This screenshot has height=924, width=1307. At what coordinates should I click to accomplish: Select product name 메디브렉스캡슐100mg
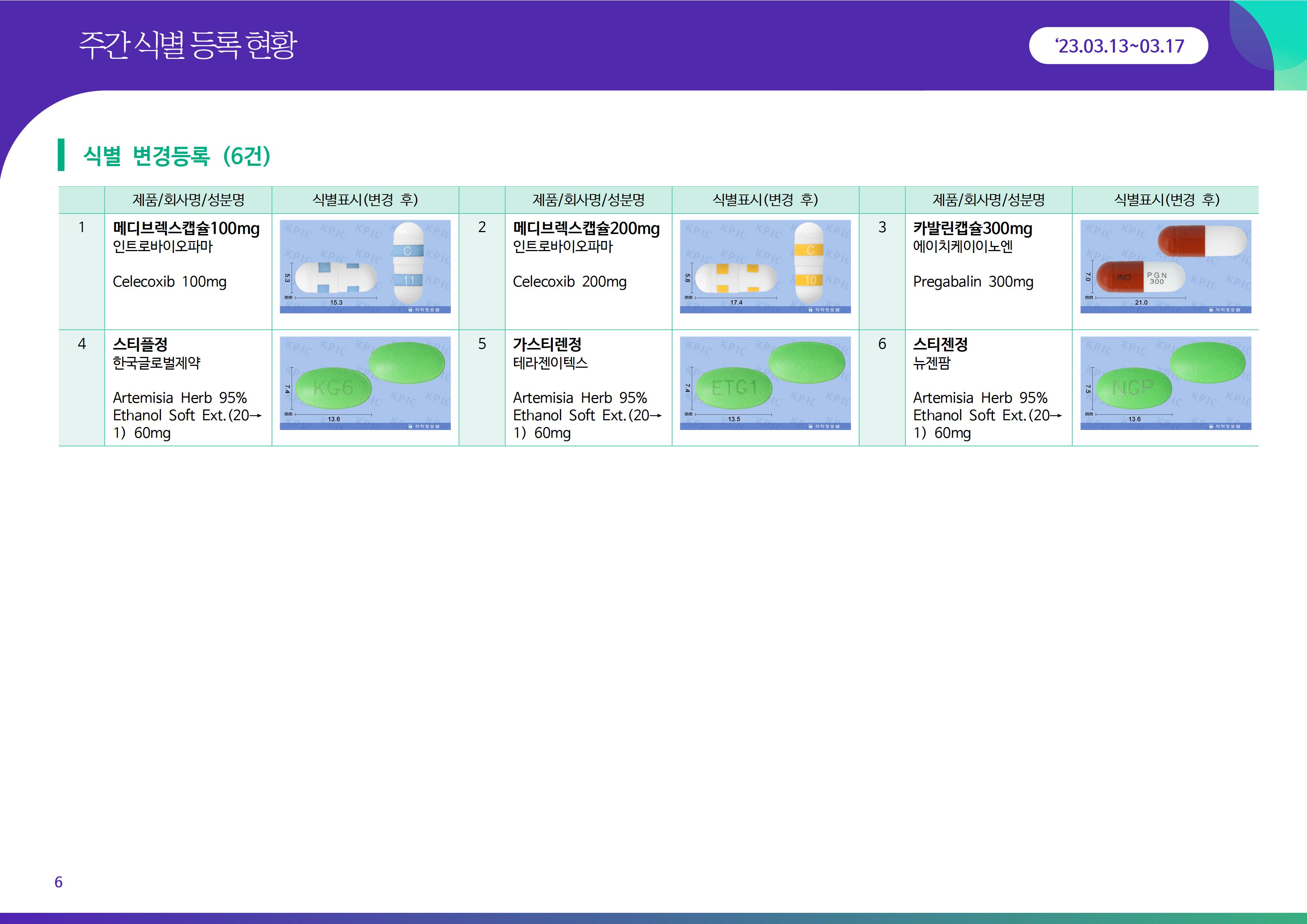(186, 228)
